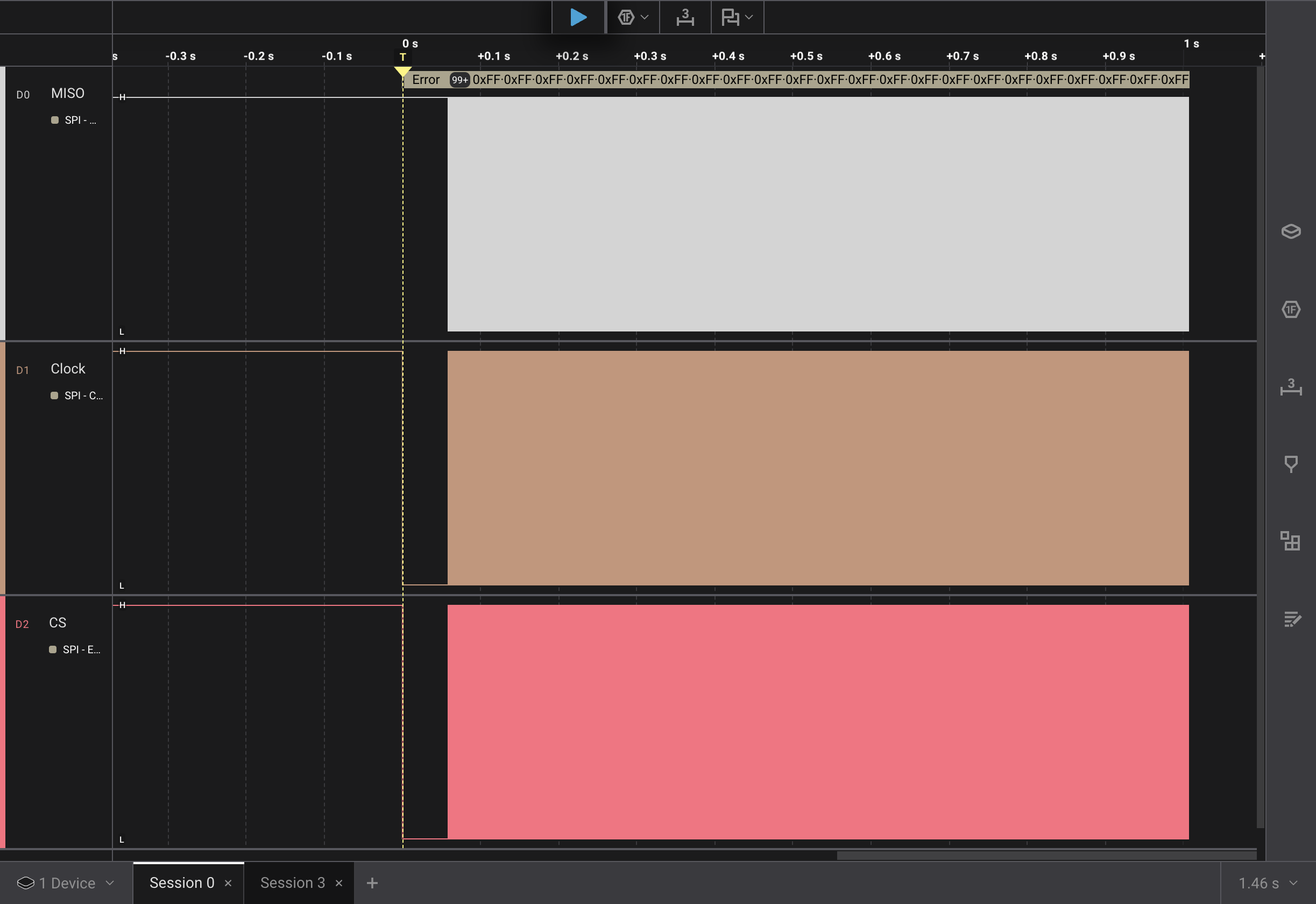The width and height of the screenshot is (1316, 904).
Task: Toggle the SPI analyzer tag on MISO channel
Action: pos(74,120)
